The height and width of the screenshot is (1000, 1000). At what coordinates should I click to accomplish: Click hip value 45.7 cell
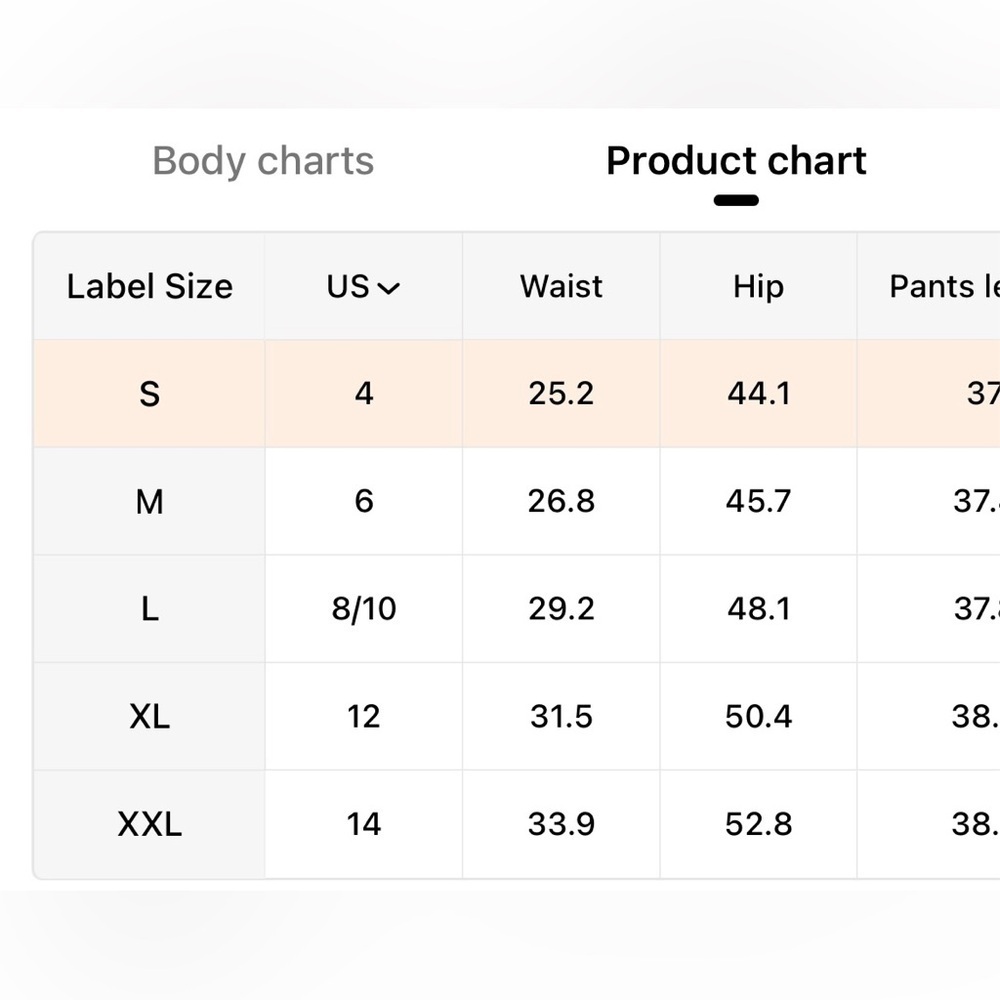coord(758,501)
